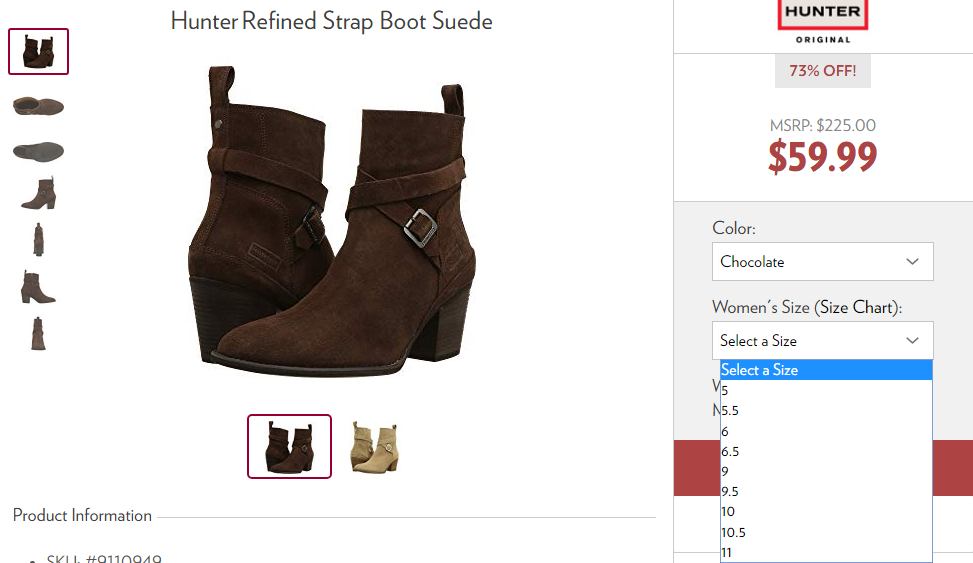Image resolution: width=973 pixels, height=563 pixels.
Task: Collapse the Select a Size dropdown
Action: tap(822, 340)
